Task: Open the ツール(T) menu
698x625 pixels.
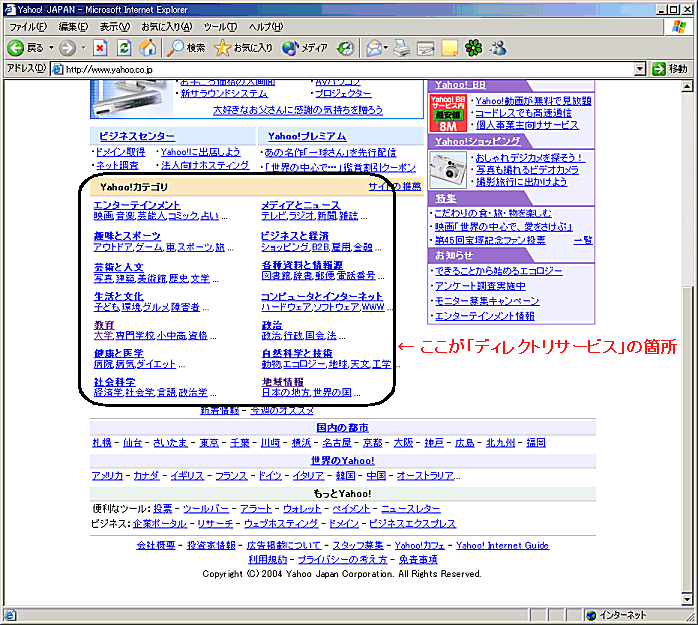Action: [221, 27]
